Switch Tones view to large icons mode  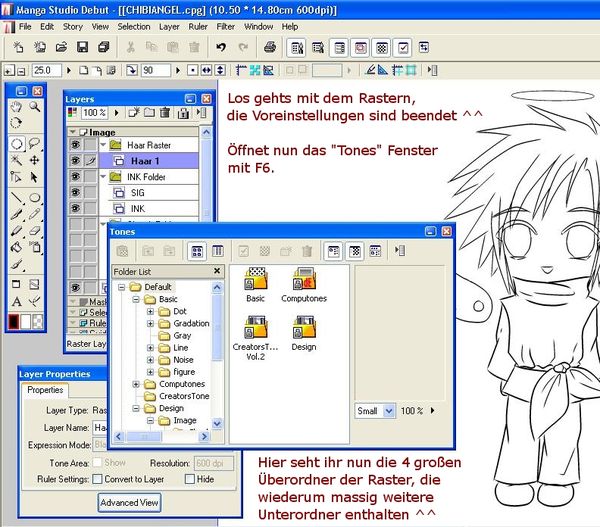click(x=197, y=251)
